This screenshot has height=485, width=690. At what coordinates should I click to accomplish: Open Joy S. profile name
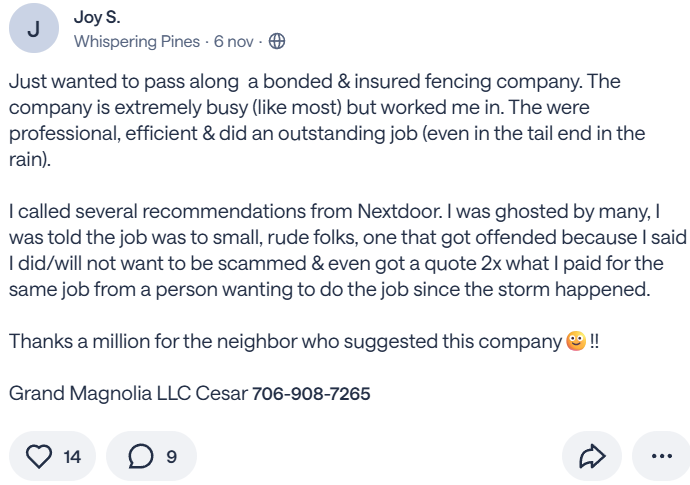pos(95,18)
